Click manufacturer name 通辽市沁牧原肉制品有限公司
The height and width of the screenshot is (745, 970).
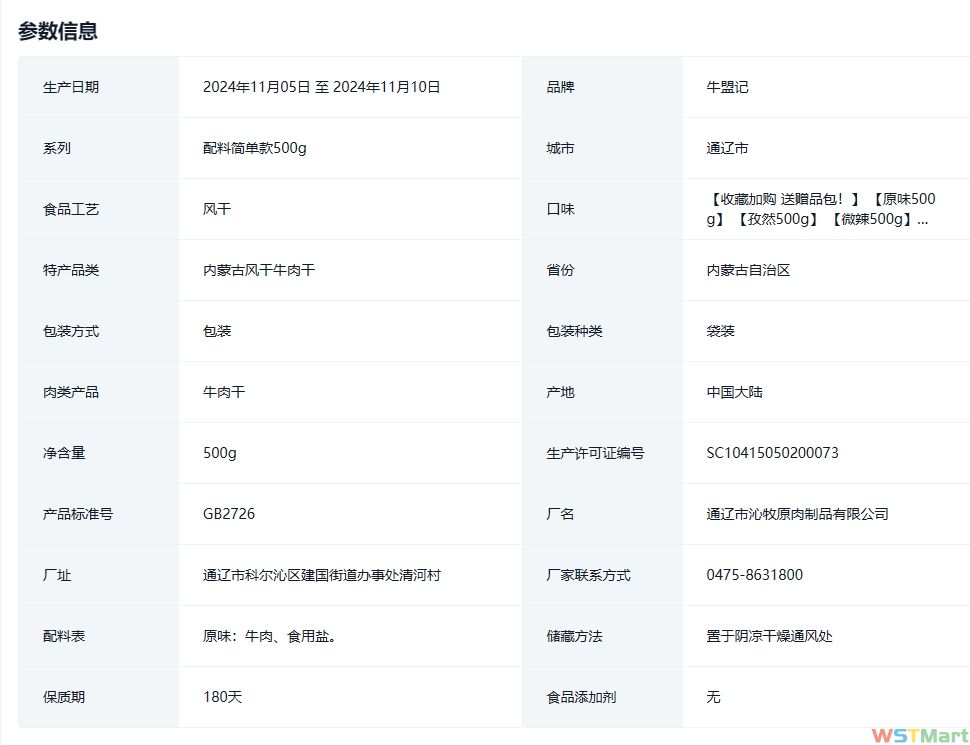797,514
